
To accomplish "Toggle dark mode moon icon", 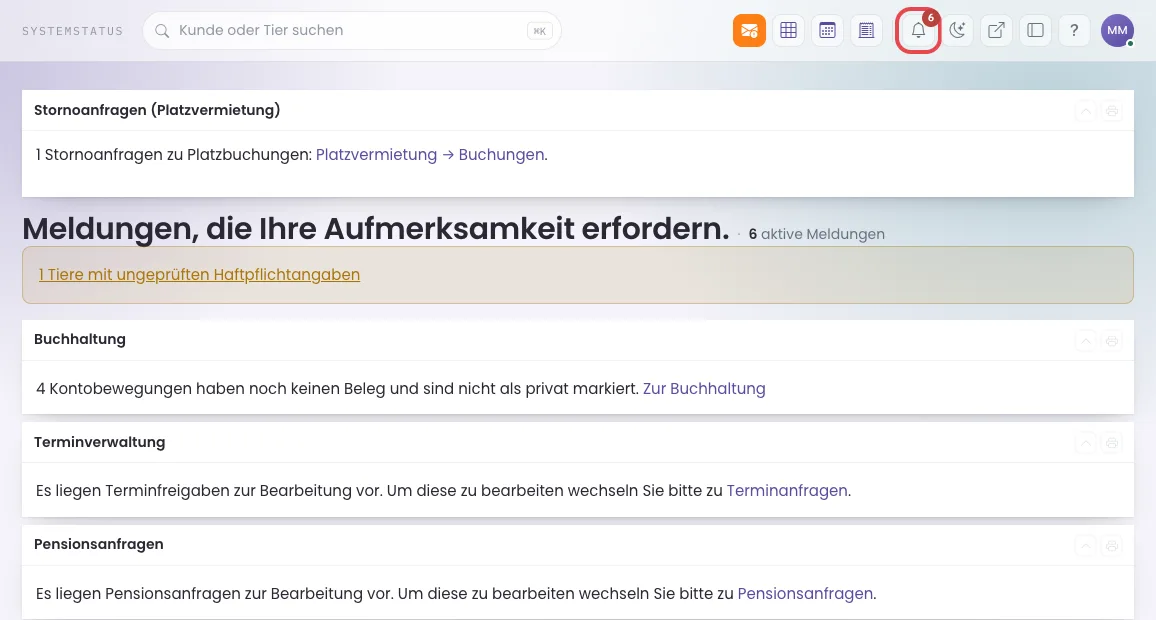I will 957,30.
